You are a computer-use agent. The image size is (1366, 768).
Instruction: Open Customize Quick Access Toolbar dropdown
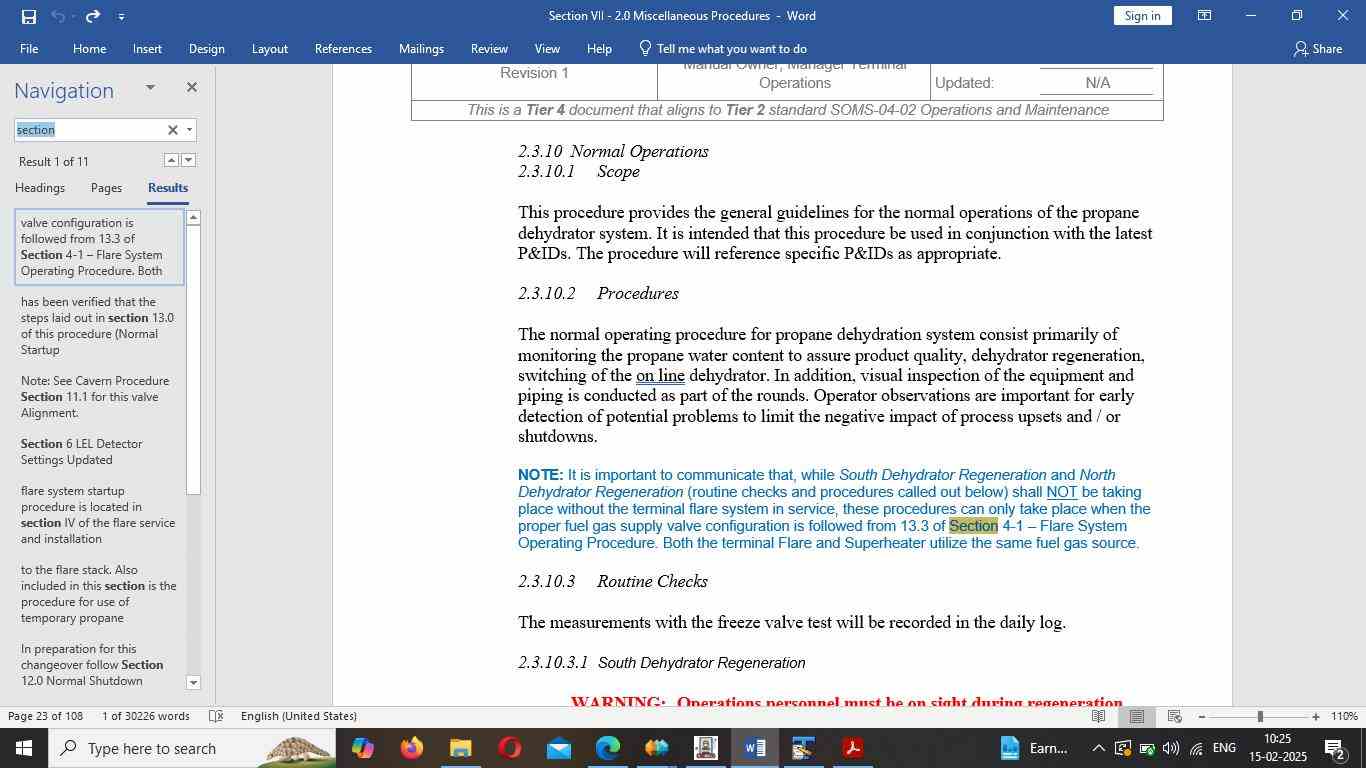pos(121,16)
